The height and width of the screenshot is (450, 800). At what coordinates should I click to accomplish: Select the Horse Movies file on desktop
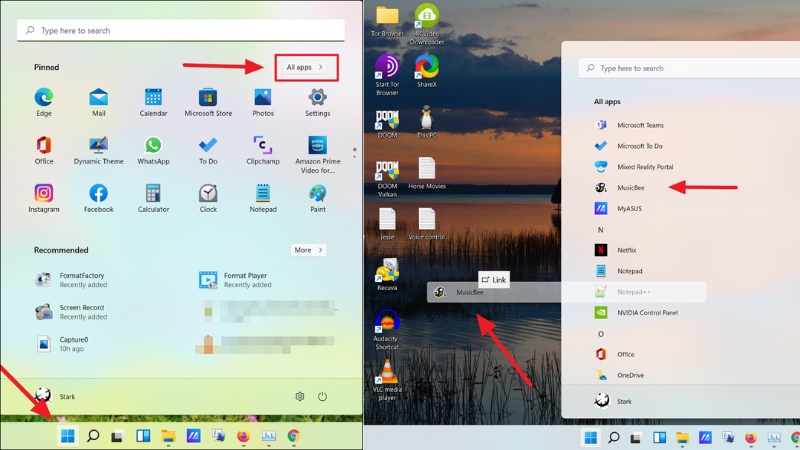pos(427,173)
